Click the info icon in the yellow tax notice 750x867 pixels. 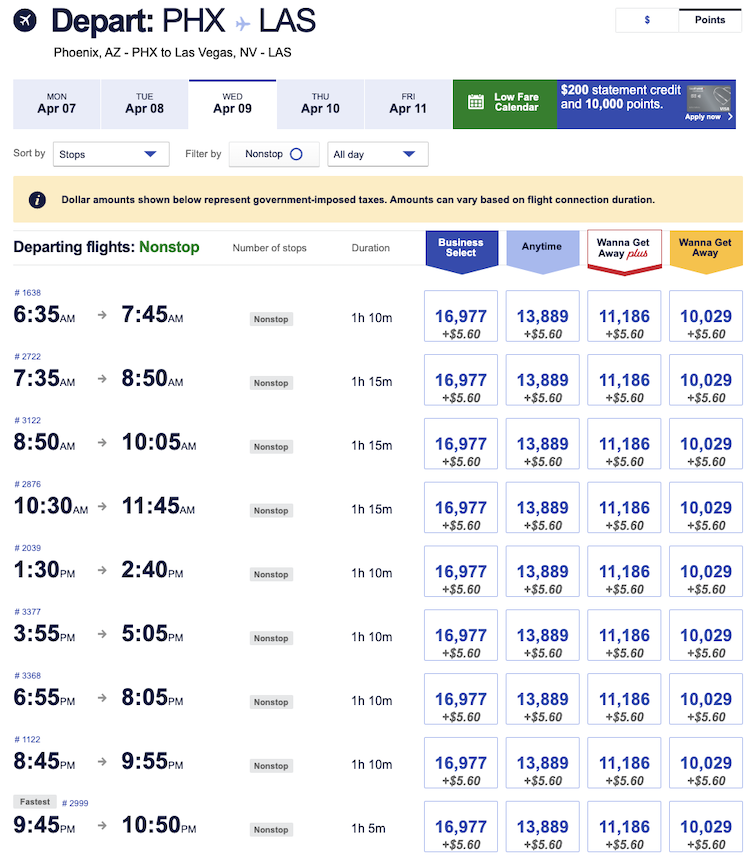(38, 200)
